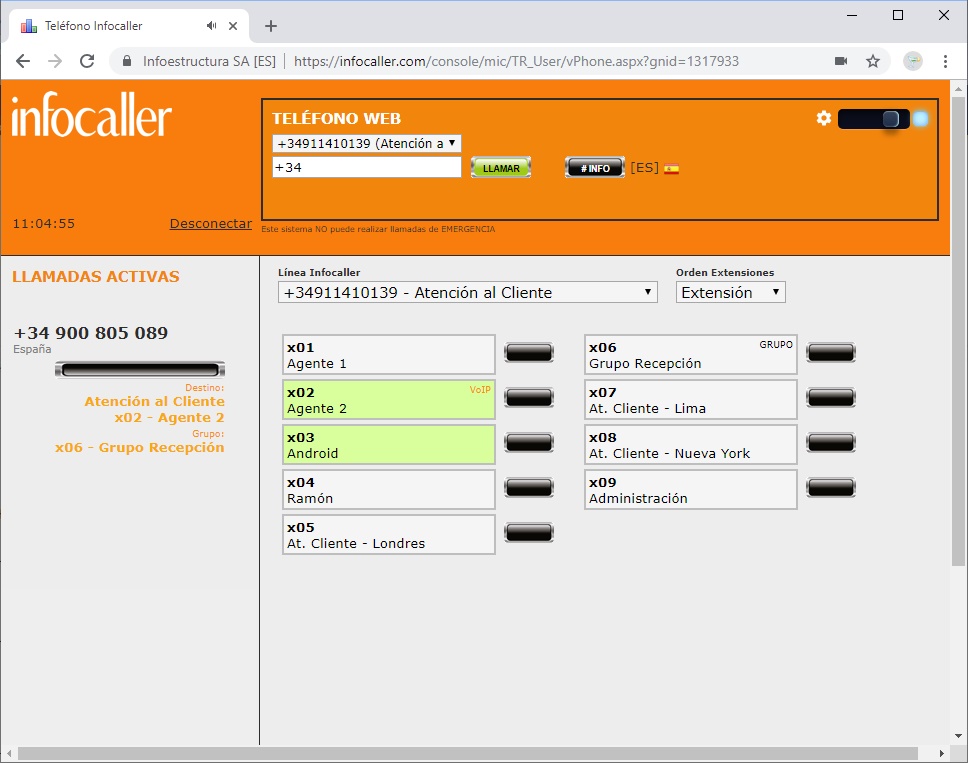Click the horizontal scrollbar left arrow

click(x=9, y=753)
